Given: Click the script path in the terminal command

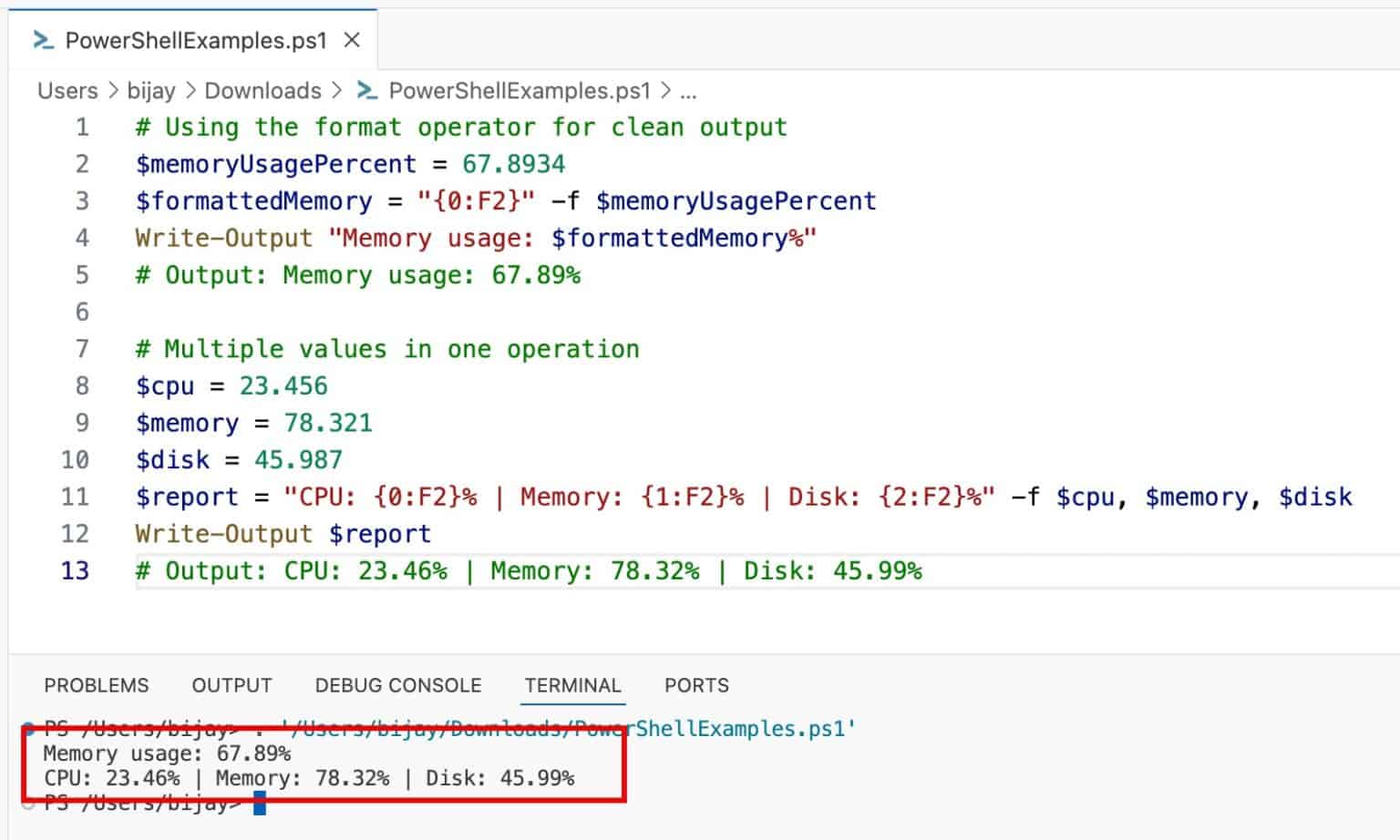Looking at the screenshot, I should (568, 729).
